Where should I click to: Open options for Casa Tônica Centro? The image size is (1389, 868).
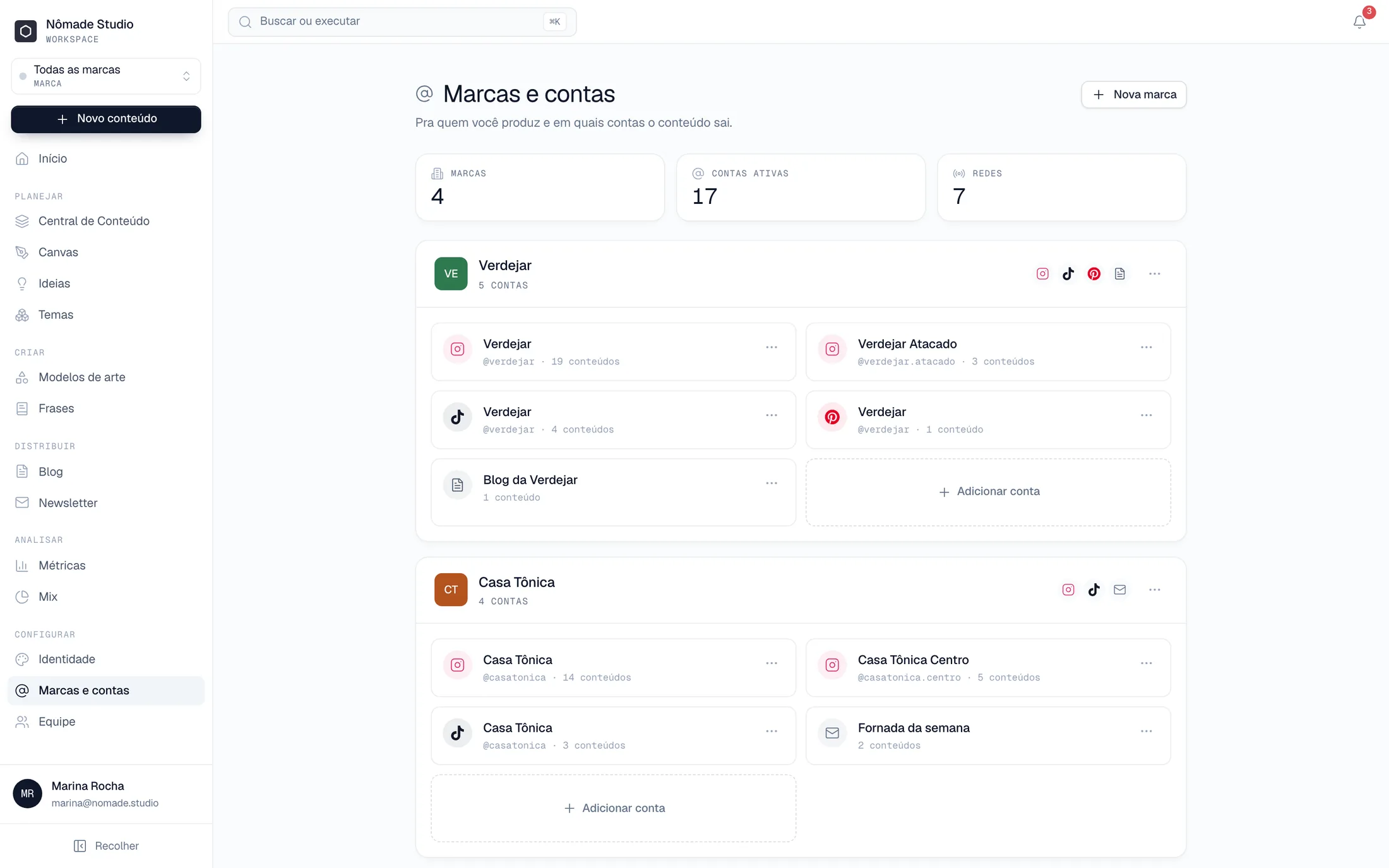(x=1147, y=663)
